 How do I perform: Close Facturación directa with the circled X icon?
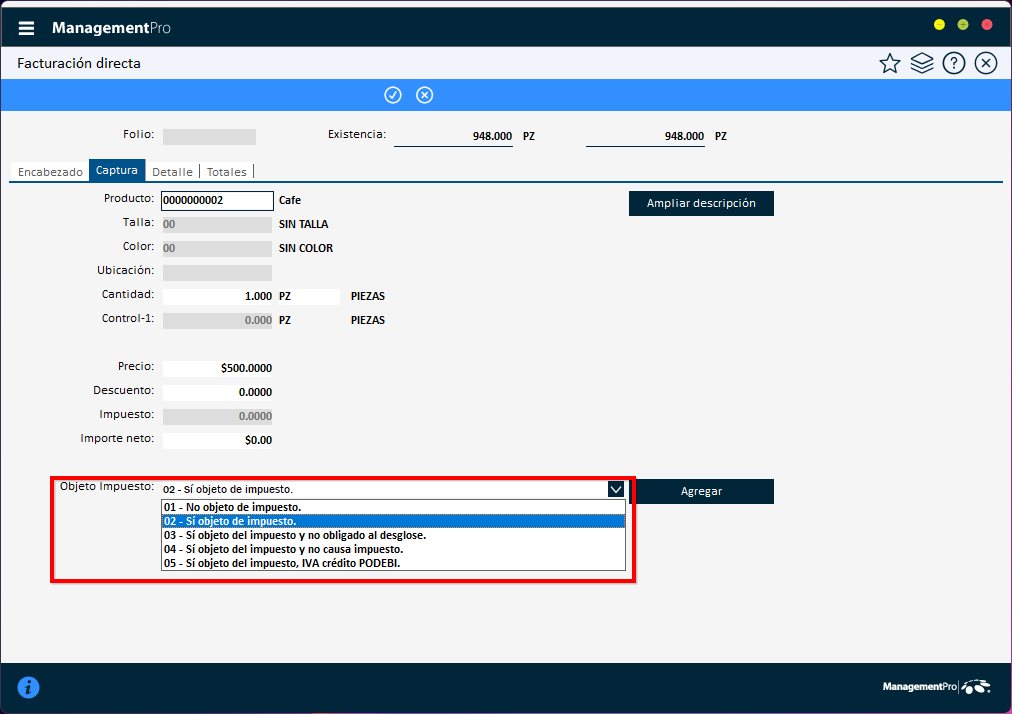(x=985, y=62)
